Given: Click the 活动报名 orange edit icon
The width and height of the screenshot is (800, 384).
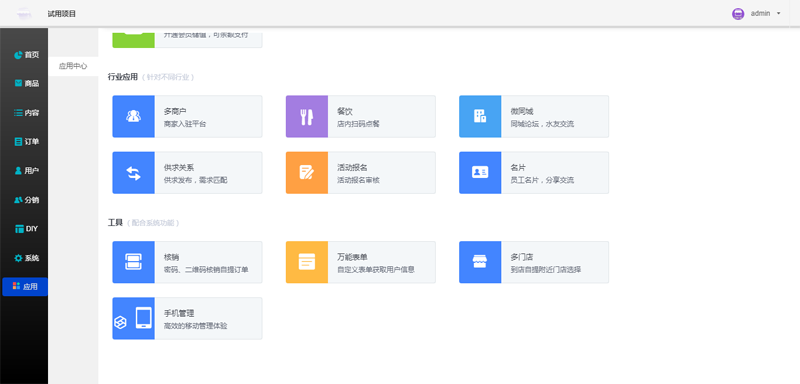Looking at the screenshot, I should click(x=307, y=172).
